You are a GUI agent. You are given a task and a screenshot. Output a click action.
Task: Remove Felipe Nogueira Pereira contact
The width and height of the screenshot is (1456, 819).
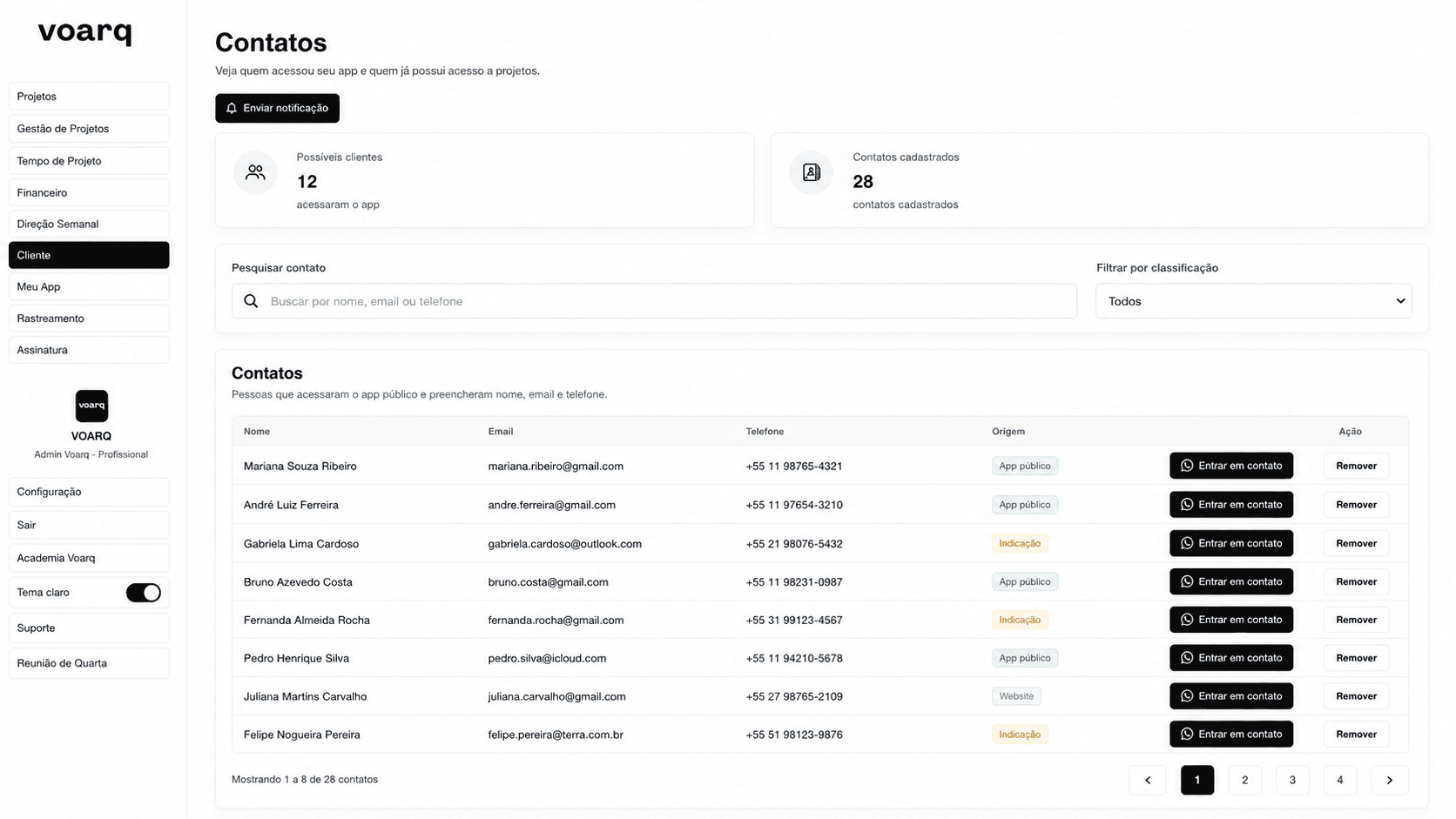click(1356, 735)
